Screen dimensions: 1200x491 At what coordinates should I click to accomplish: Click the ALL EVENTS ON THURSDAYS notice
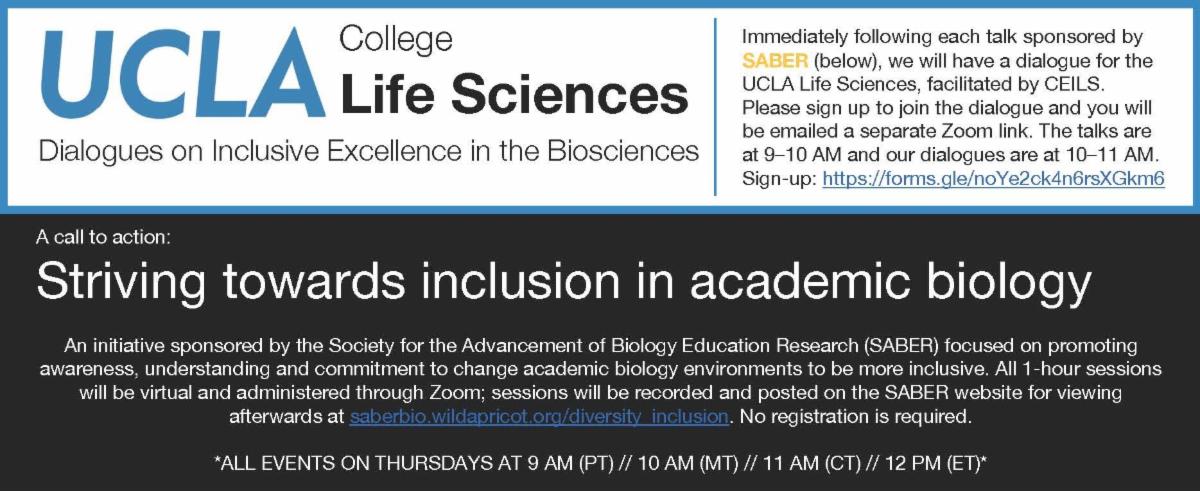600,462
